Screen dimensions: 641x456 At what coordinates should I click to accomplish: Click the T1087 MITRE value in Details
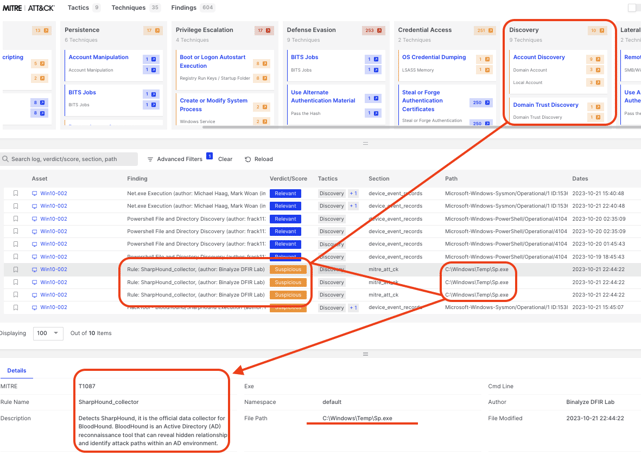coord(87,386)
